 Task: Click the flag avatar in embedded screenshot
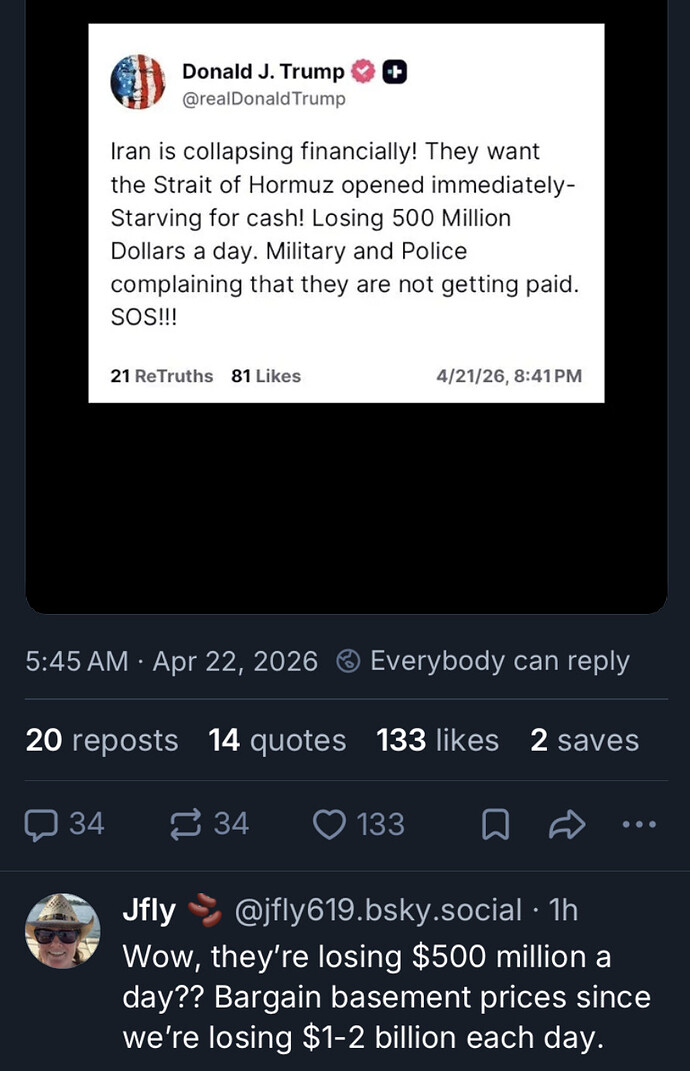137,81
